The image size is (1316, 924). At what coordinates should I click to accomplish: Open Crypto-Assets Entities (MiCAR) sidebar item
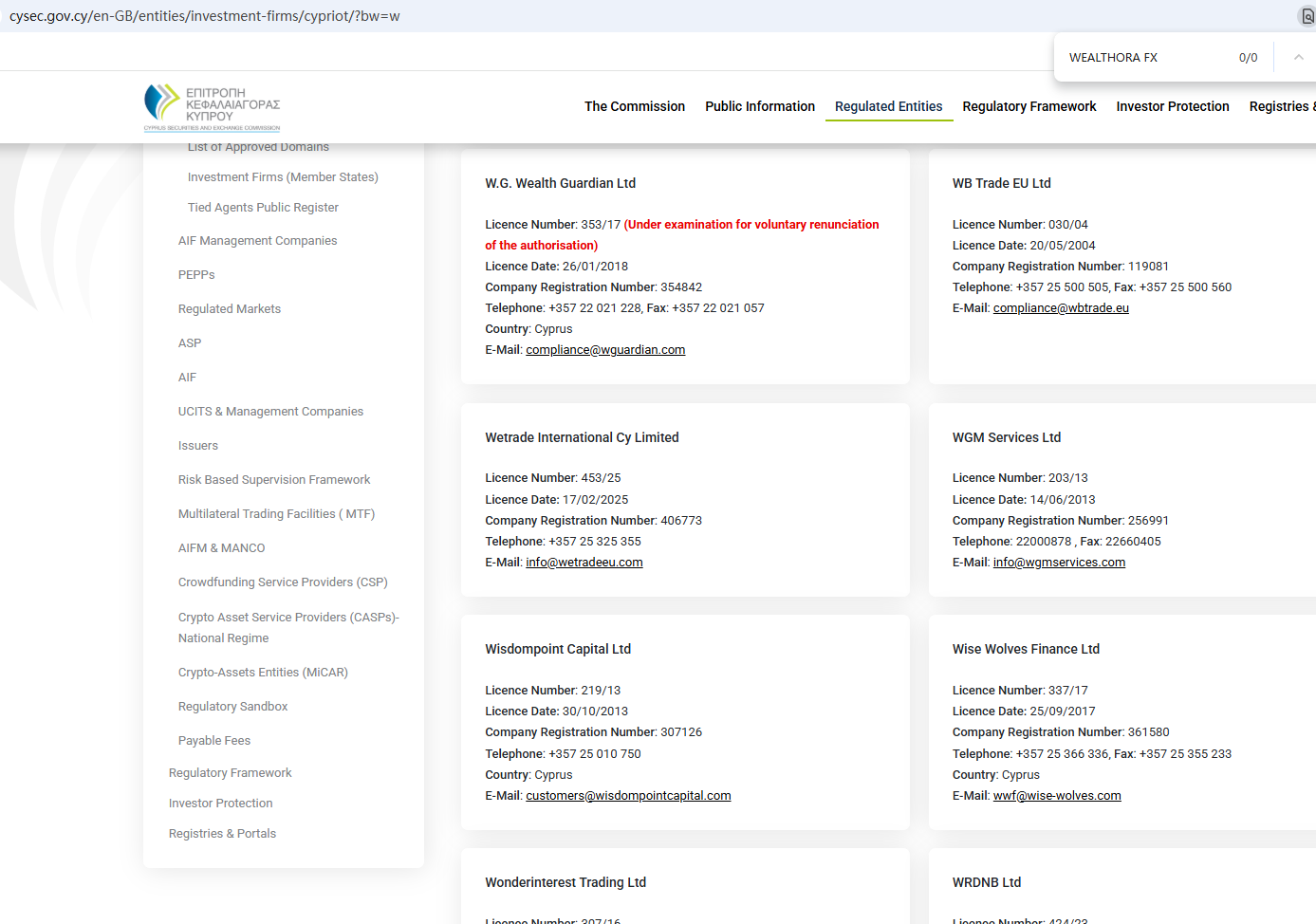[x=263, y=673]
